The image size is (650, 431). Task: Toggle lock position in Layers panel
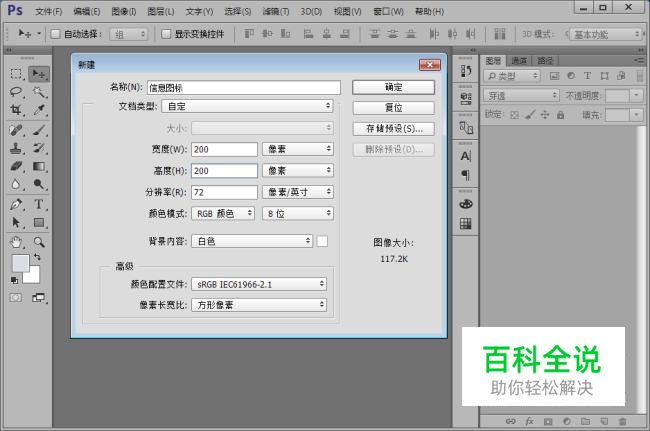(545, 115)
